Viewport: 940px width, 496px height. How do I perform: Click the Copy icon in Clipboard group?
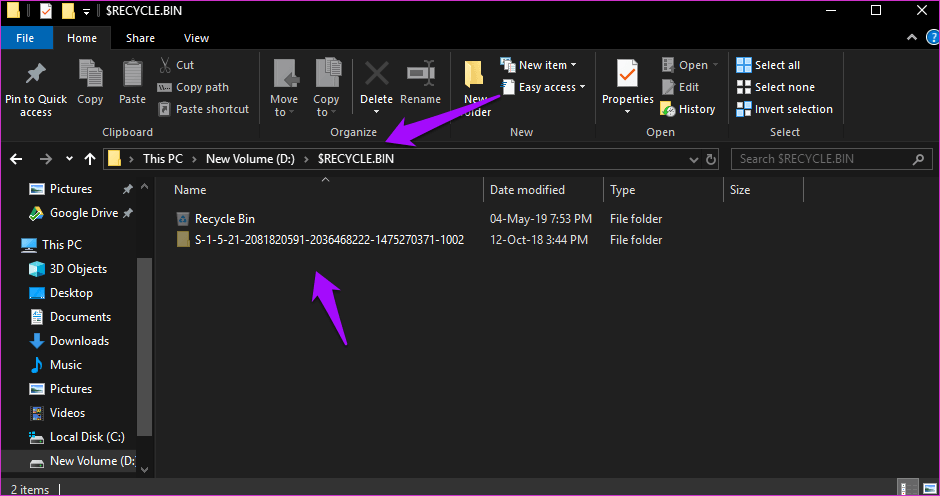(x=91, y=74)
